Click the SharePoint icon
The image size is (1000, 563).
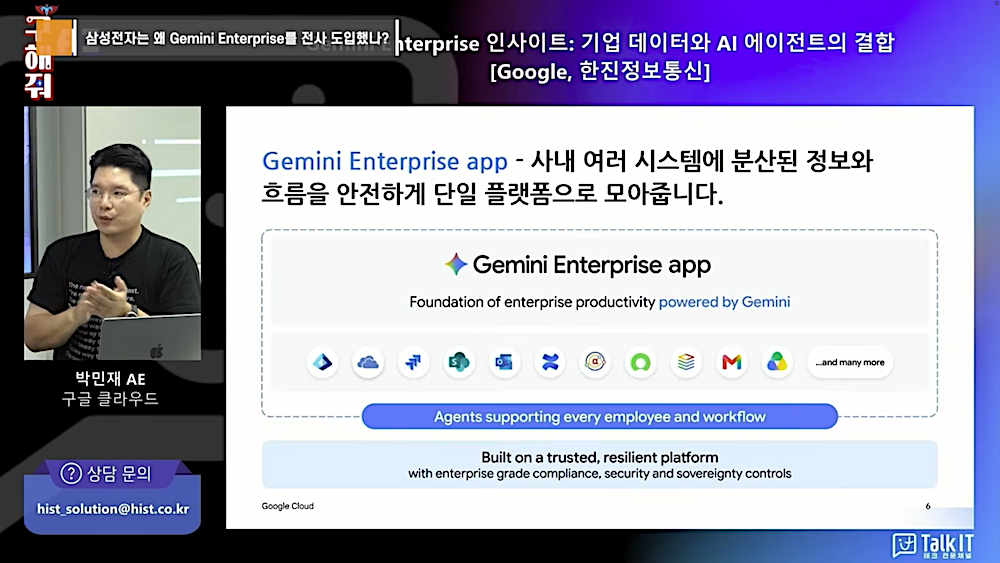tap(459, 362)
